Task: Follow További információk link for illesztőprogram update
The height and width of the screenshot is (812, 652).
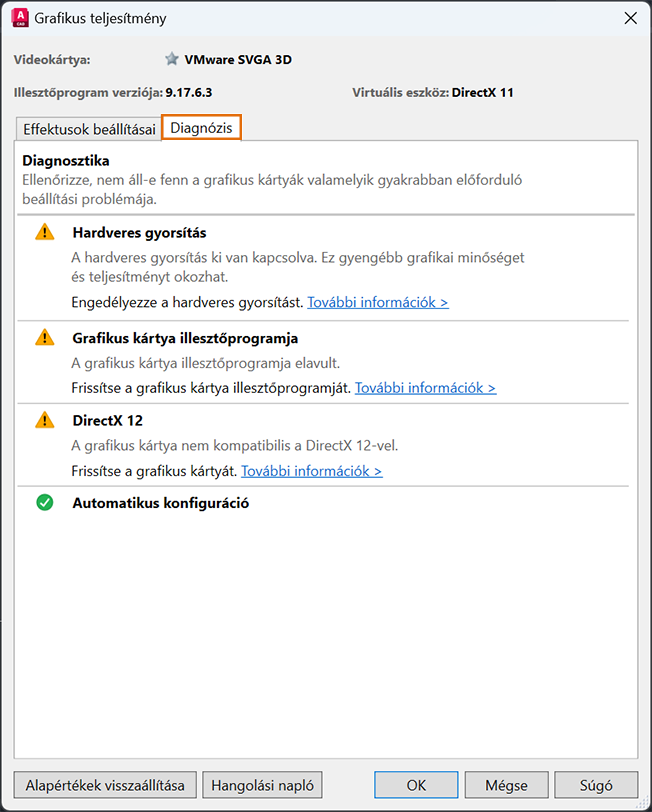Action: click(x=425, y=387)
